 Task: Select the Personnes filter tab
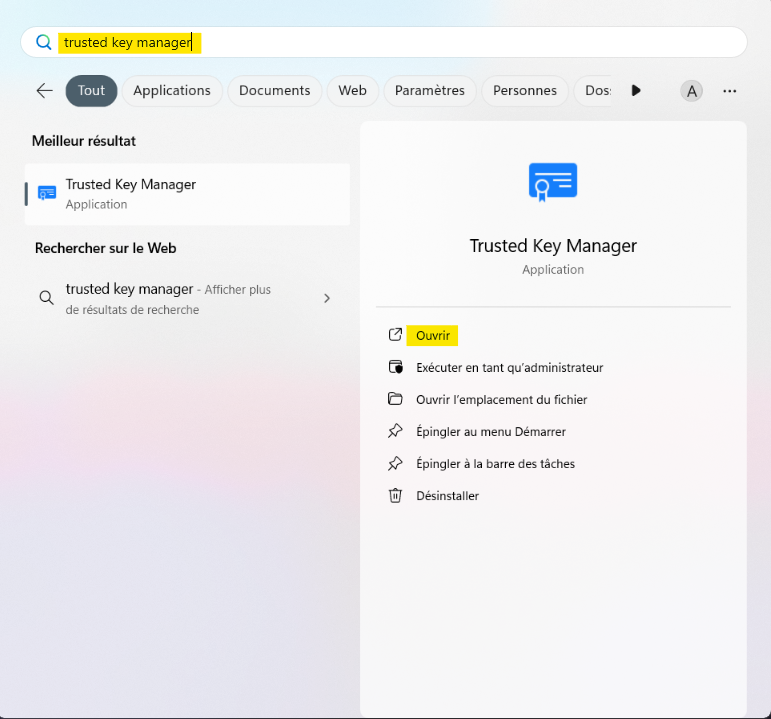pyautogui.click(x=525, y=91)
